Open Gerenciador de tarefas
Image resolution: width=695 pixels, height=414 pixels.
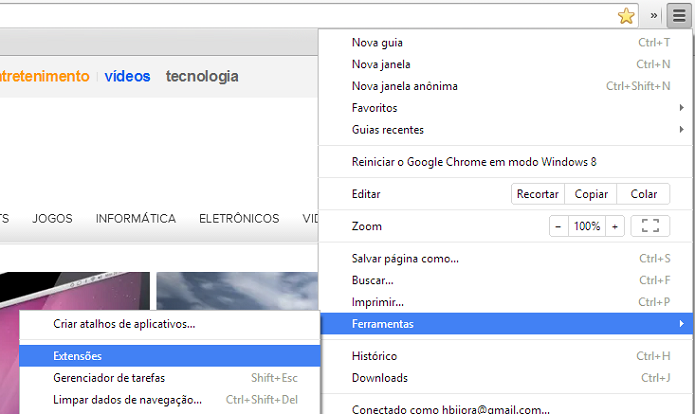click(x=170, y=378)
